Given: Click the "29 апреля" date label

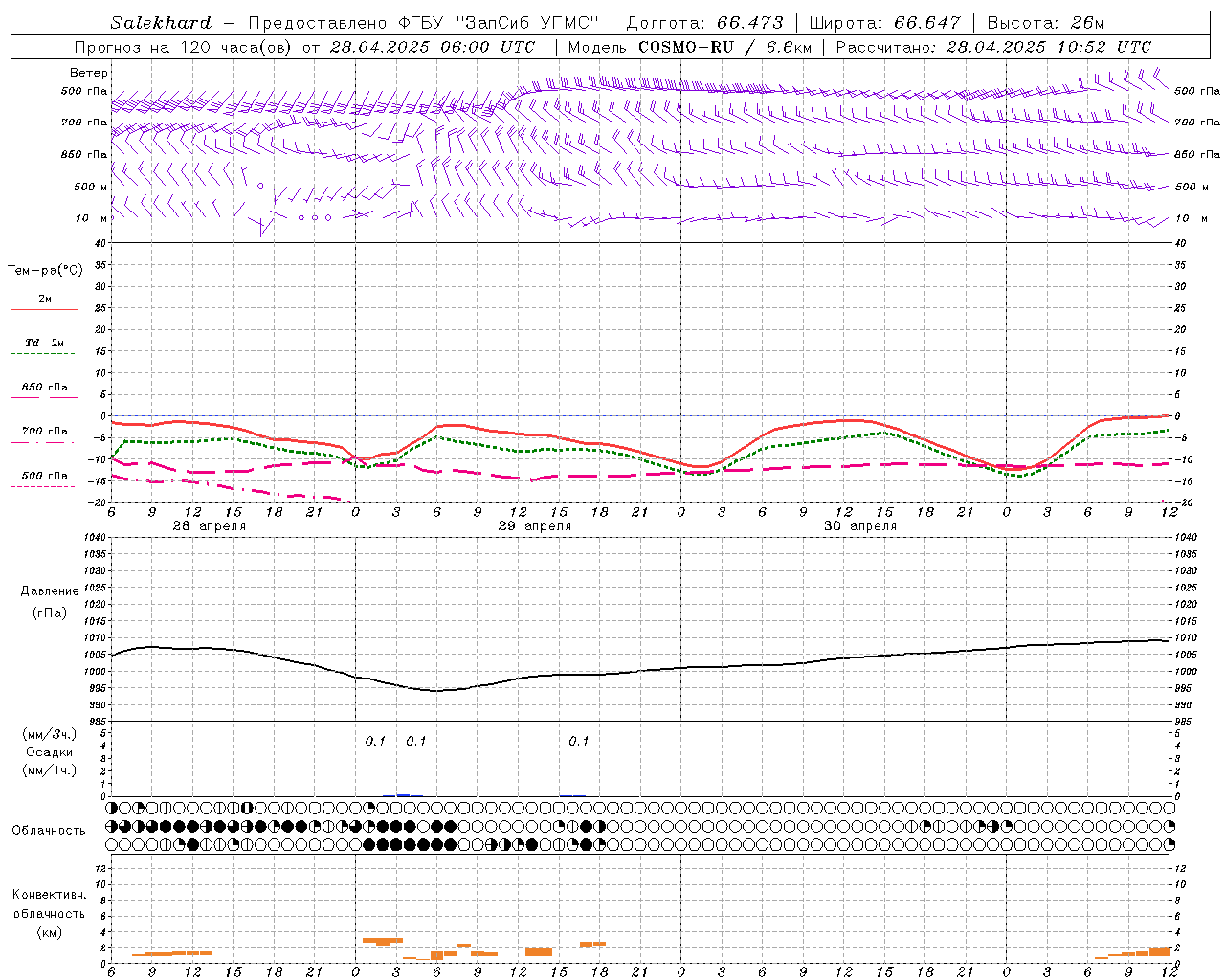Looking at the screenshot, I should [535, 526].
